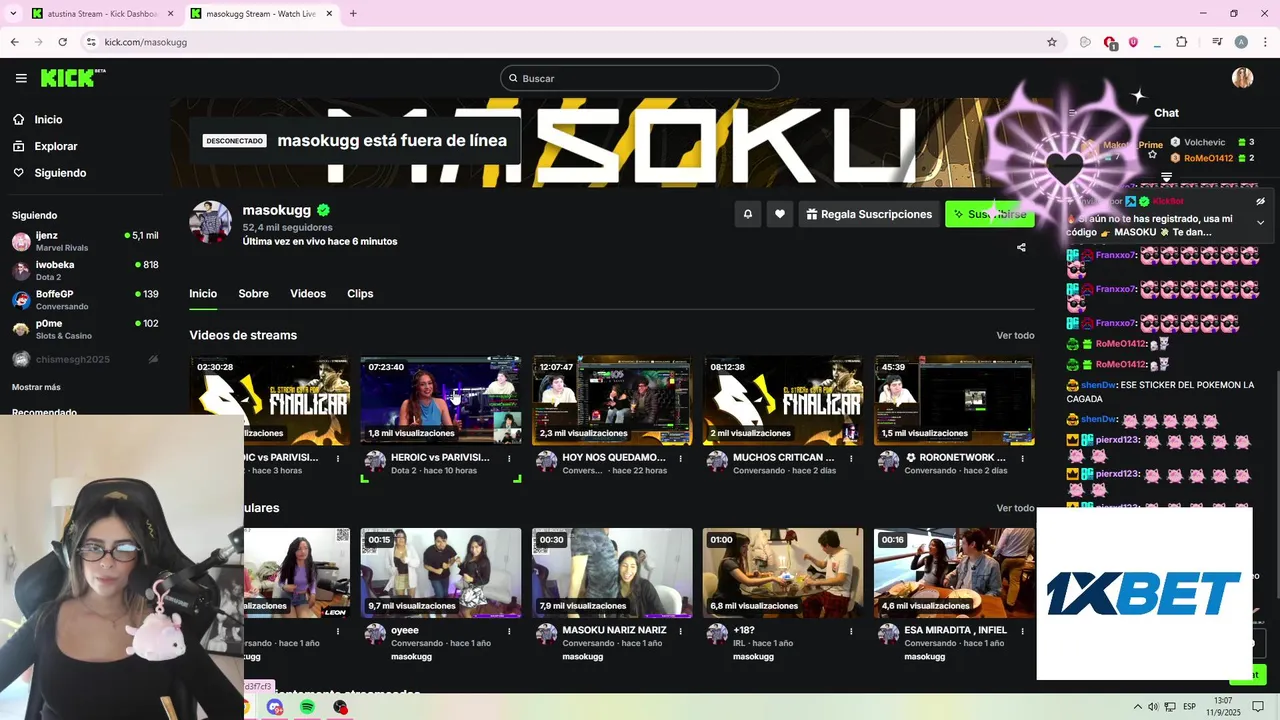Click Ver todo for Videos de streams
This screenshot has height=720, width=1280.
click(x=1015, y=335)
